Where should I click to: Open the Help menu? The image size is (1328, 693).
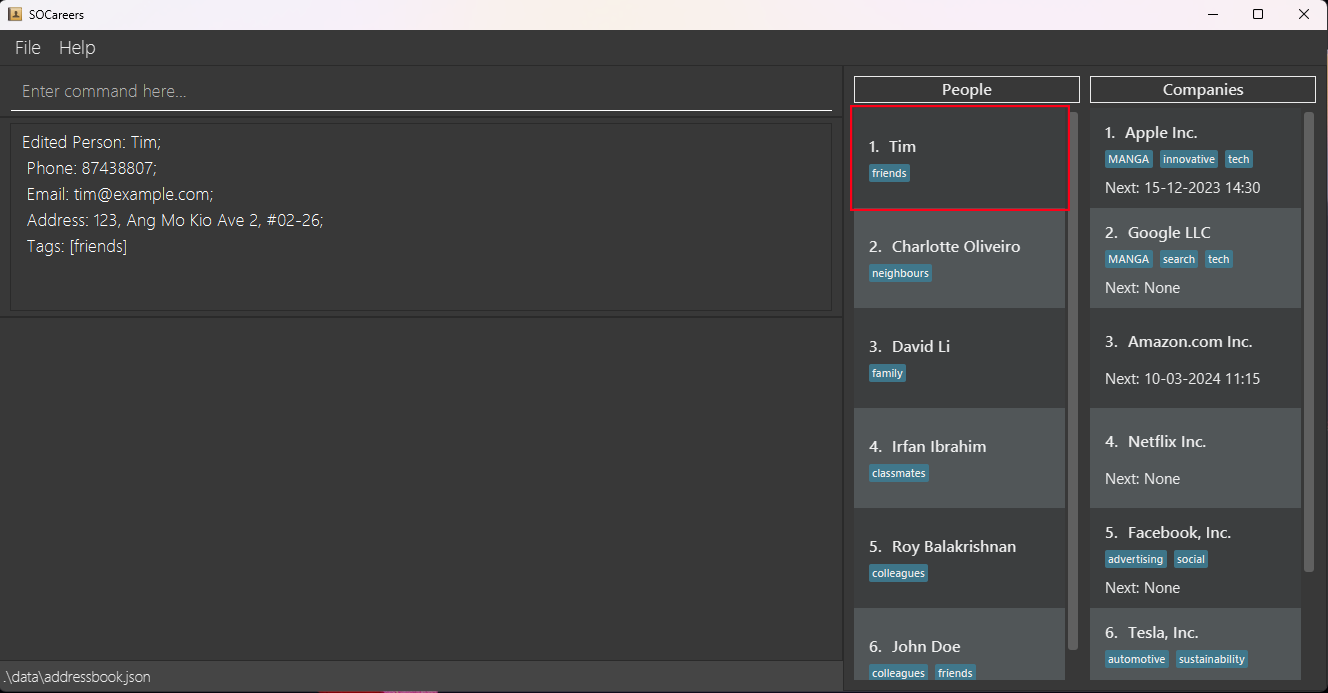coord(77,47)
